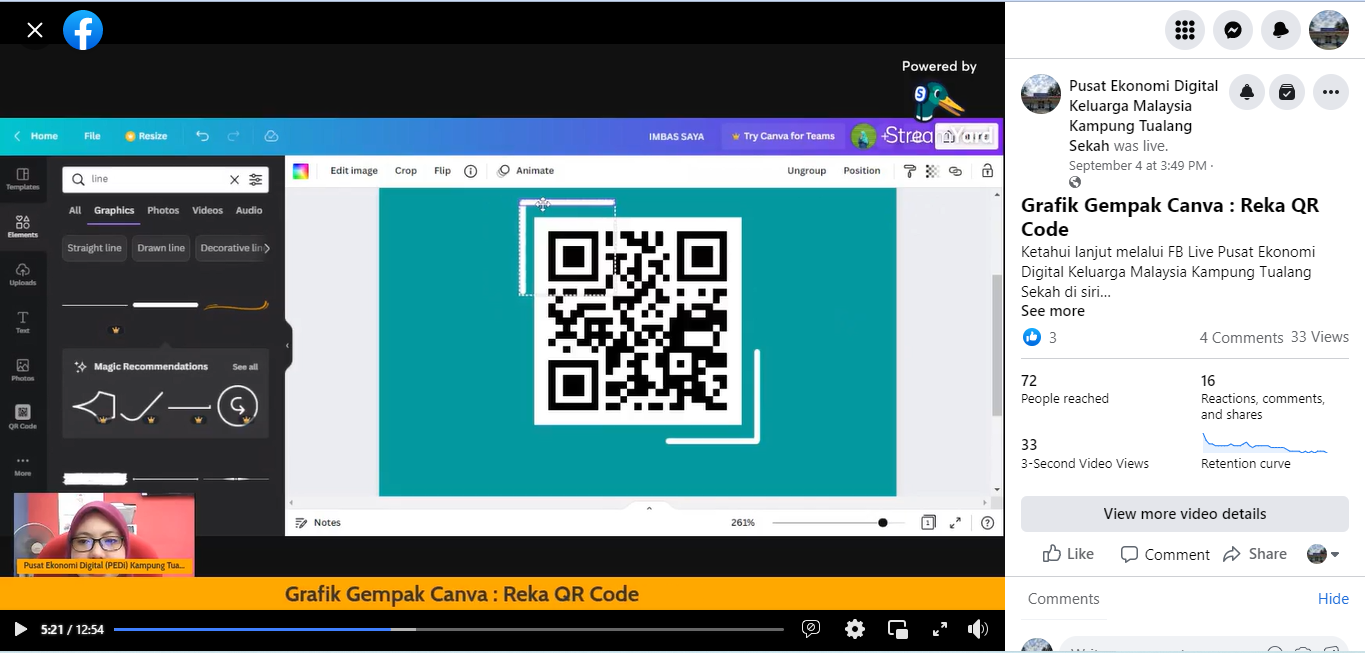Screen dimensions: 1365x653
Task: Click the elements search field containing 'line'
Action: coord(155,179)
